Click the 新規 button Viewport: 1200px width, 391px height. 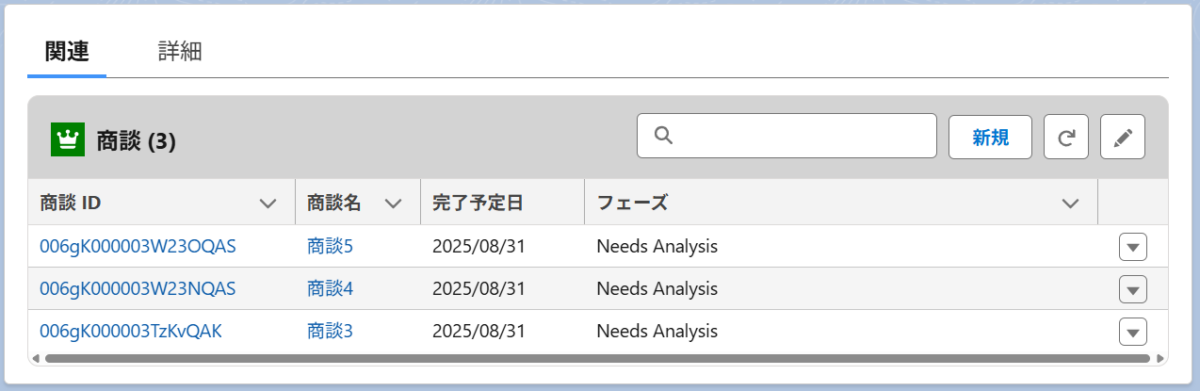pyautogui.click(x=990, y=137)
